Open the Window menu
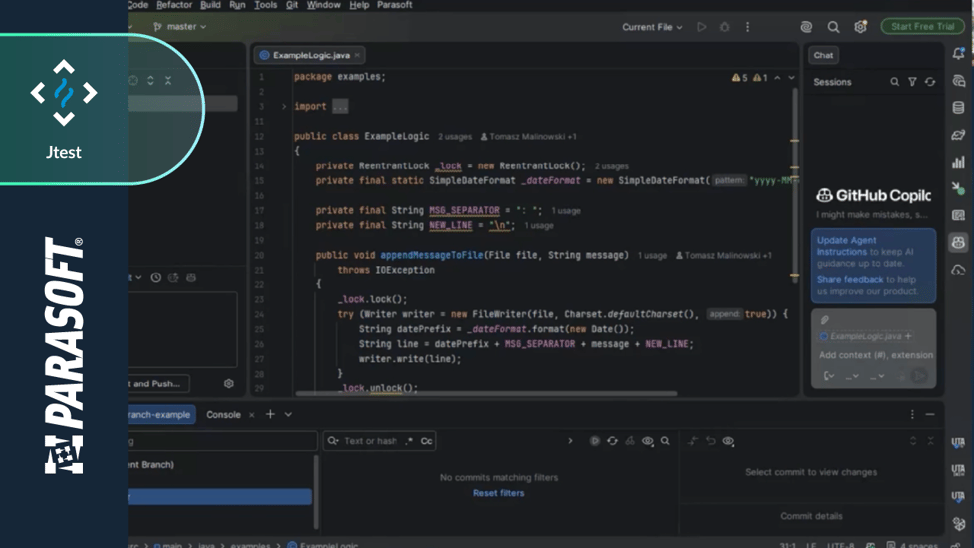Image resolution: width=974 pixels, height=548 pixels. 323,5
